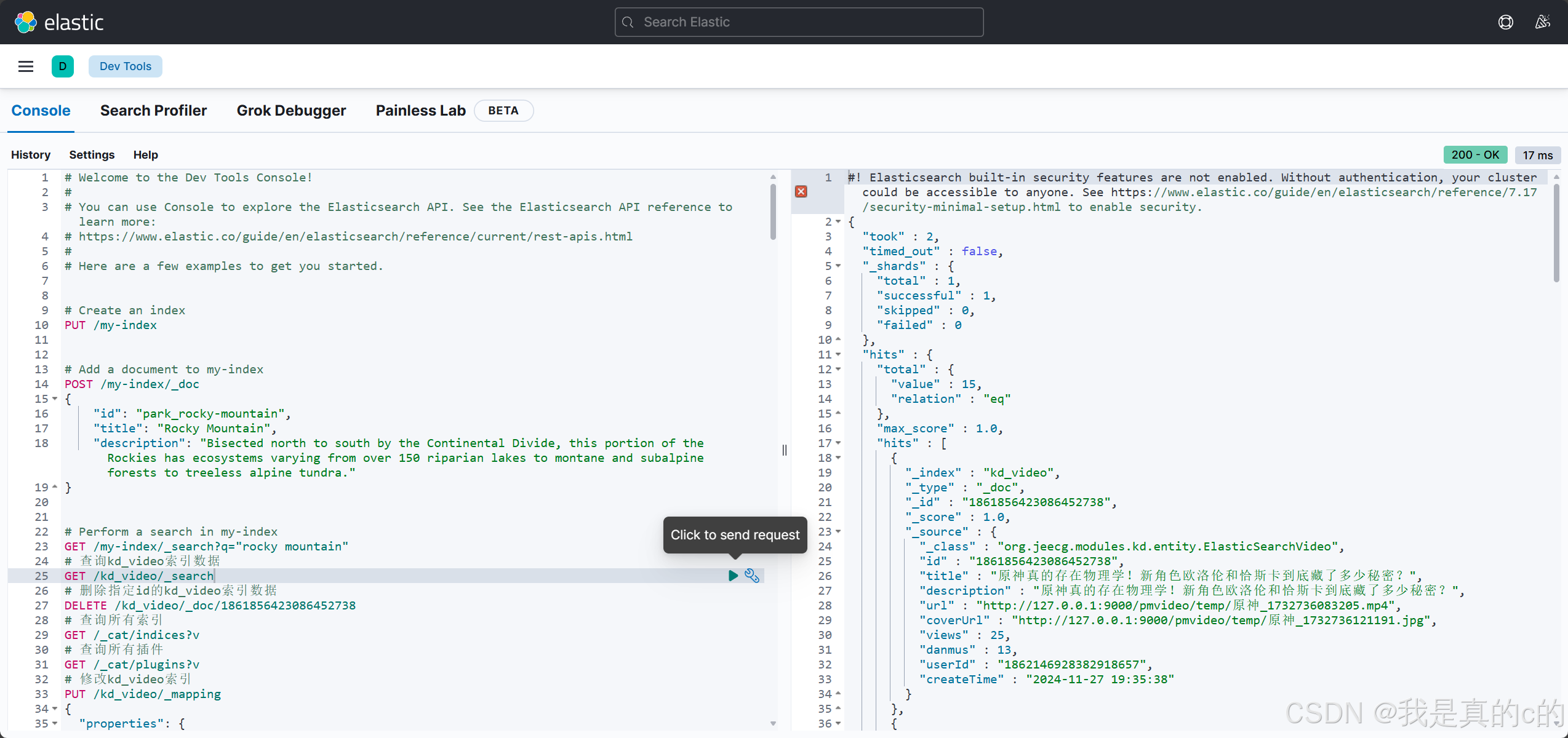Click the GET /_cat/plugins?v line
Viewport: 1568px width, 738px height.
132,665
